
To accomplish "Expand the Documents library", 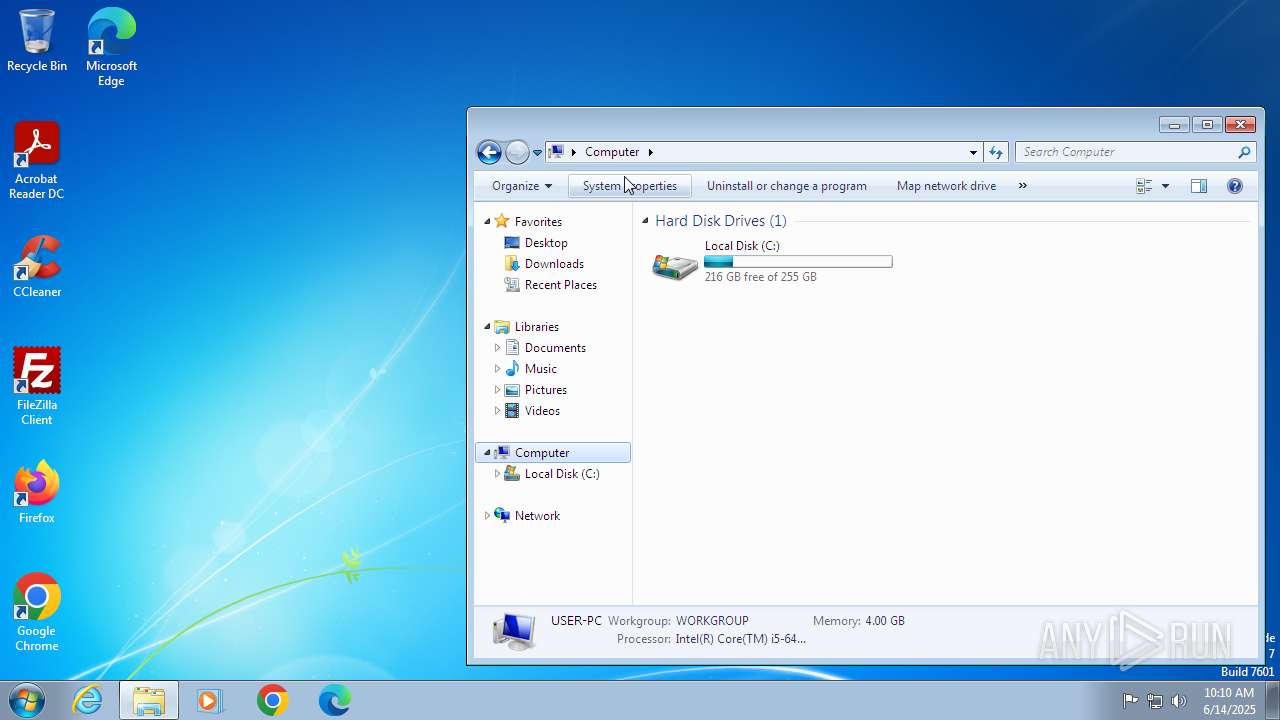I will coord(497,348).
